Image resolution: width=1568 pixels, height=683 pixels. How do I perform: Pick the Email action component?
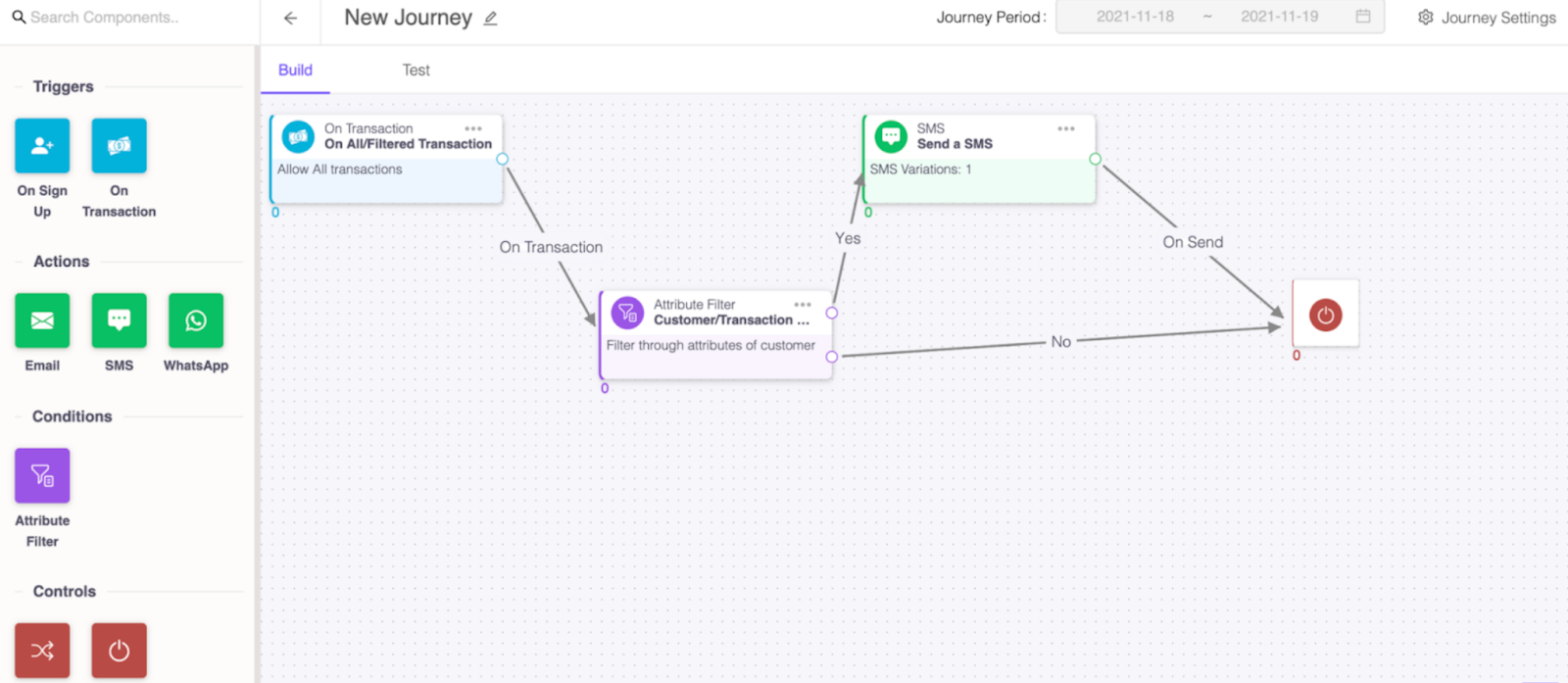pyautogui.click(x=42, y=320)
